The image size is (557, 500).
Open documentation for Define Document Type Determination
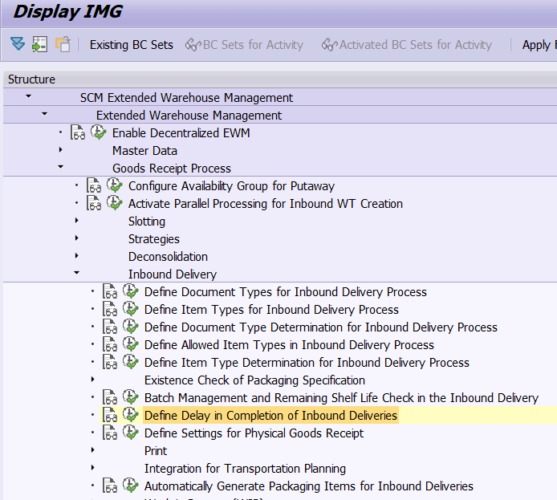[x=110, y=327]
